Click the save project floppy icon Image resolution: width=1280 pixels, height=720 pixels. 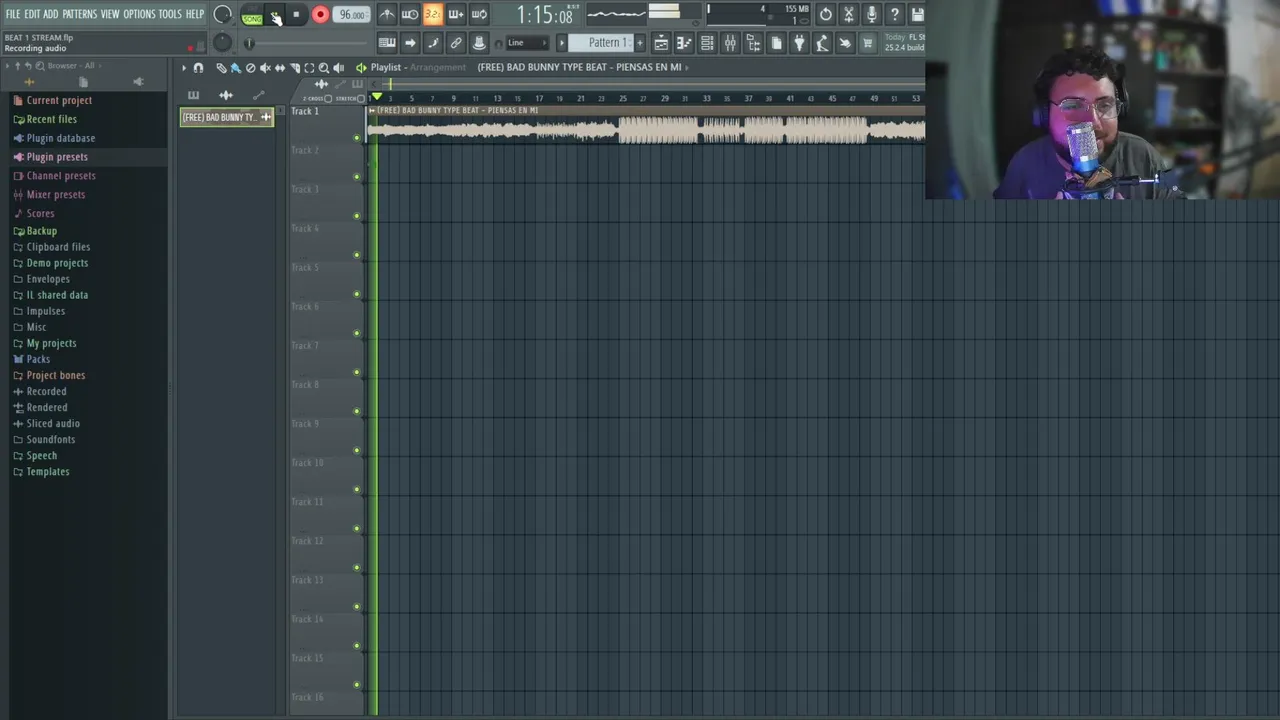click(x=917, y=14)
